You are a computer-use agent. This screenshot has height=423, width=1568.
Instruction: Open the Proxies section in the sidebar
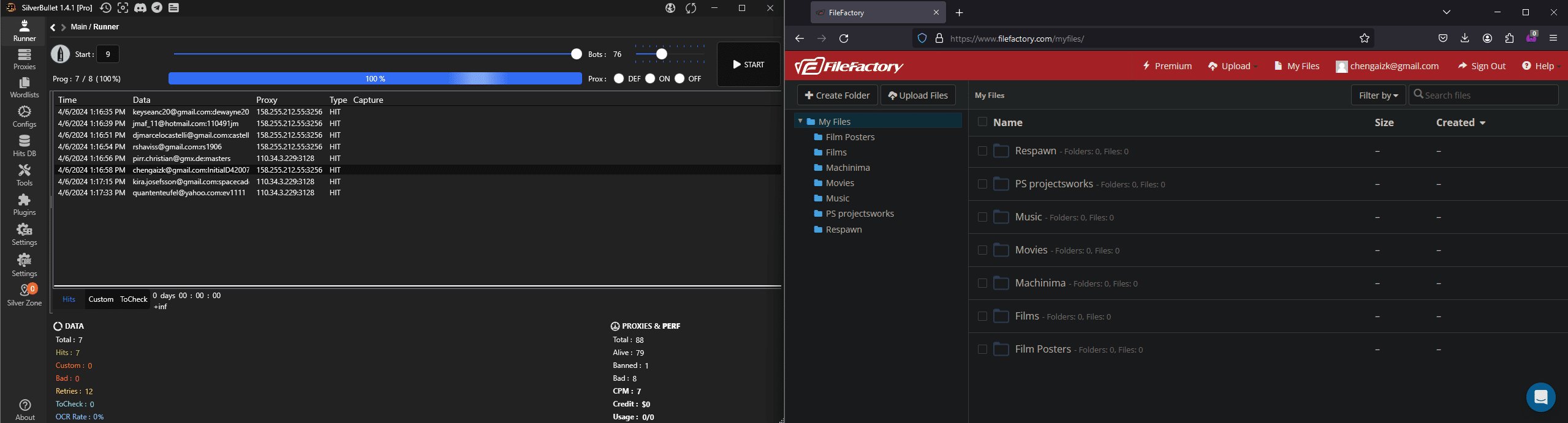pyautogui.click(x=25, y=59)
